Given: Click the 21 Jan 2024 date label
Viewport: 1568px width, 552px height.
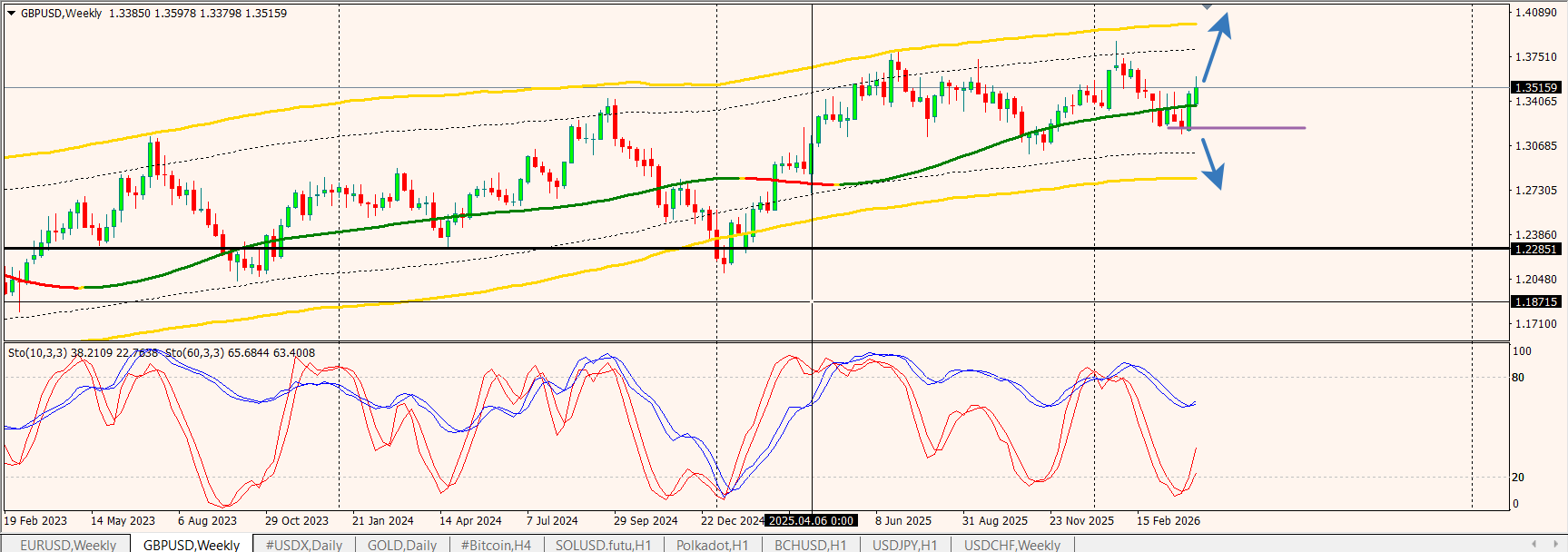Looking at the screenshot, I should tap(383, 521).
